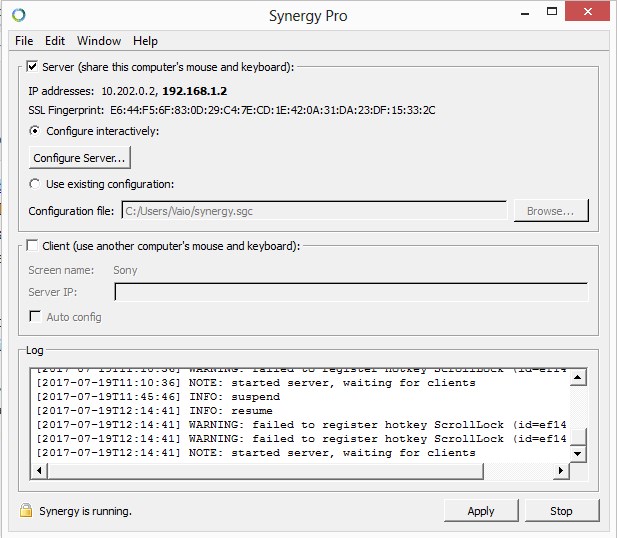Click the log line 'INFO: suspend'
617x538 pixels.
click(158, 396)
